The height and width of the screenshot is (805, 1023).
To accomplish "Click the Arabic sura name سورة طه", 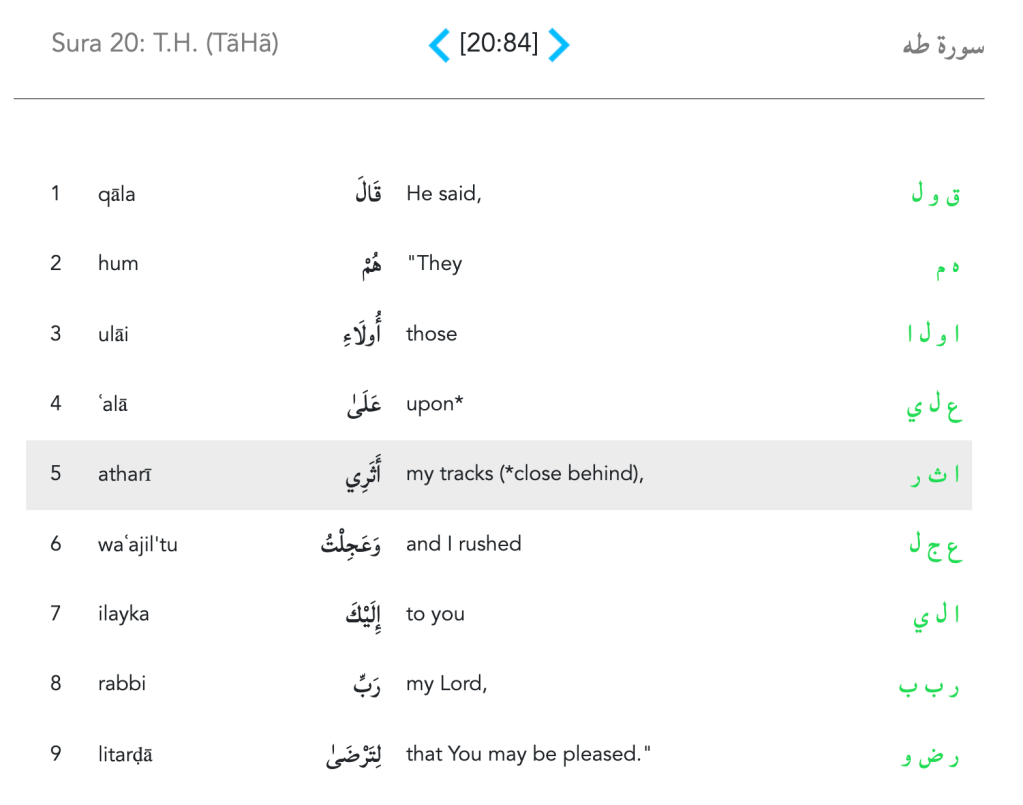I will point(942,46).
